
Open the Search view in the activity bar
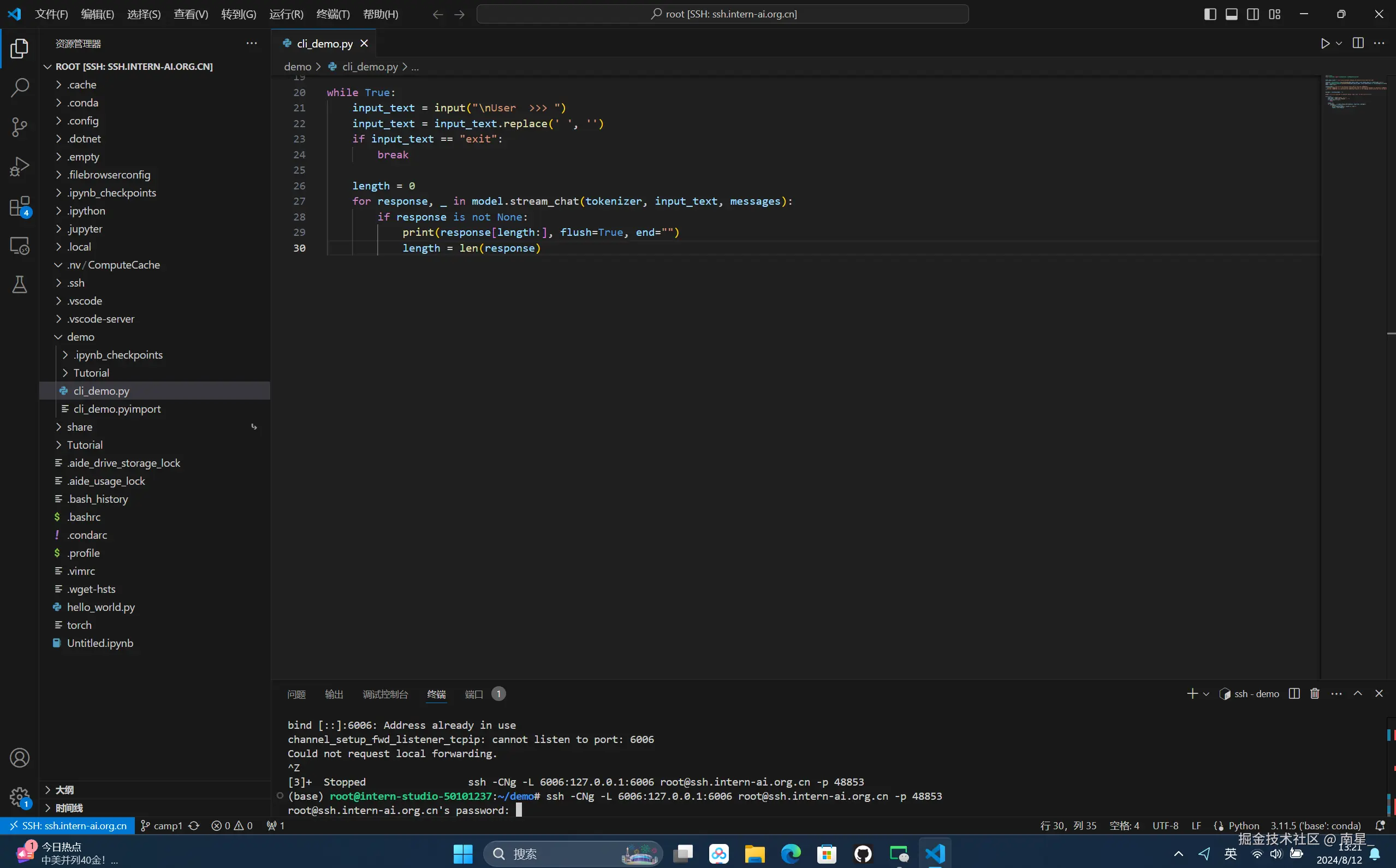tap(19, 88)
